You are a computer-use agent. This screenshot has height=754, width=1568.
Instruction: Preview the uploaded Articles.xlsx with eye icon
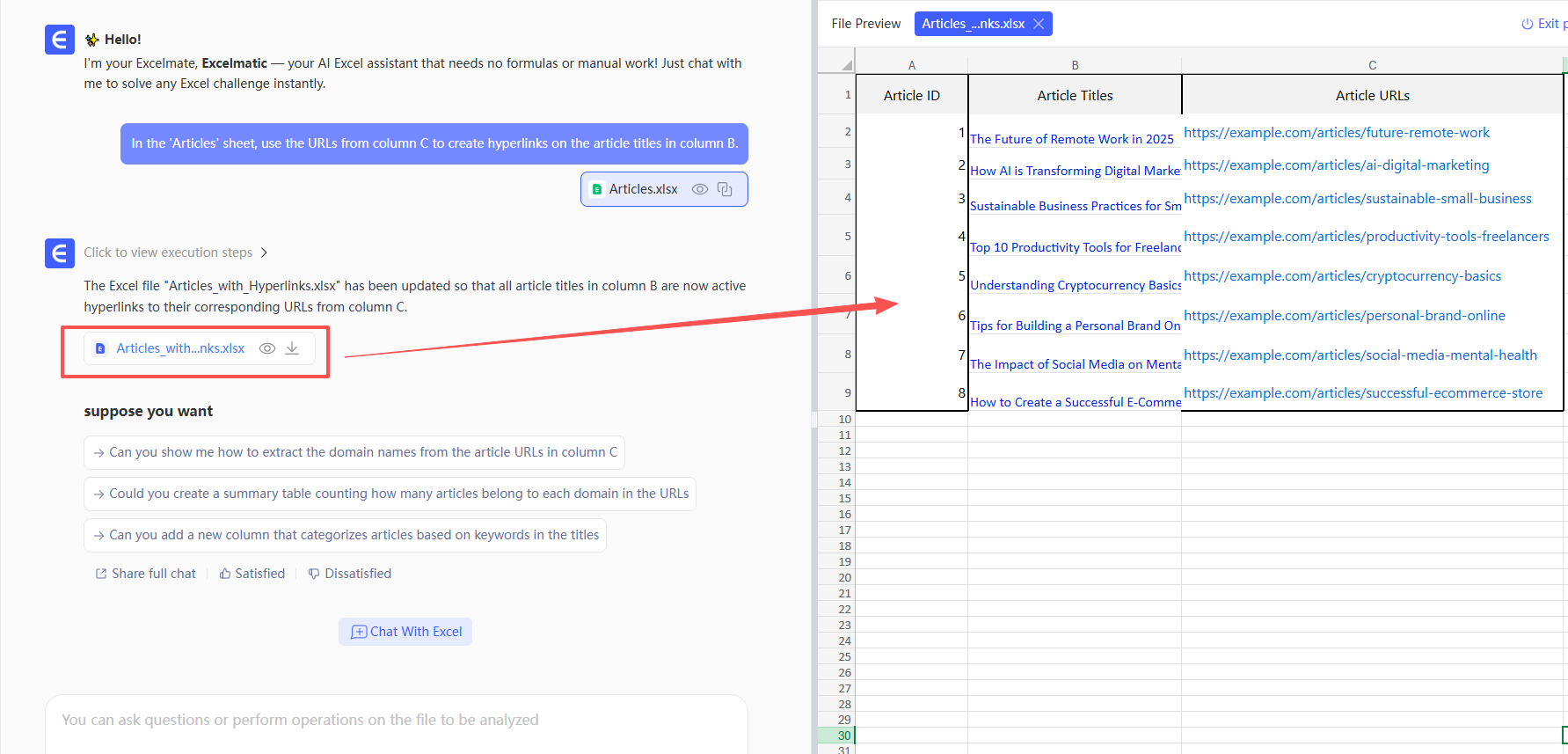(699, 189)
